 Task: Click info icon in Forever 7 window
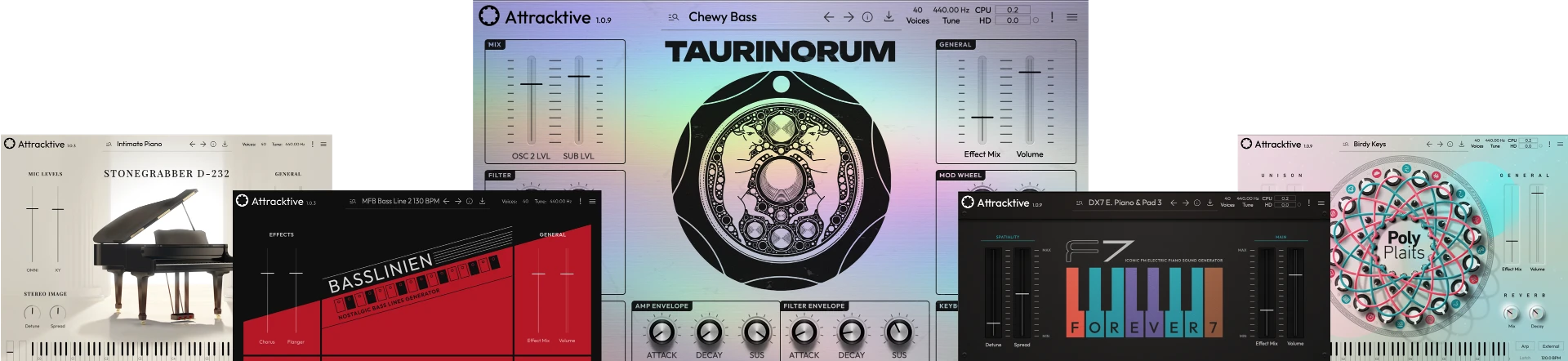pos(1197,203)
